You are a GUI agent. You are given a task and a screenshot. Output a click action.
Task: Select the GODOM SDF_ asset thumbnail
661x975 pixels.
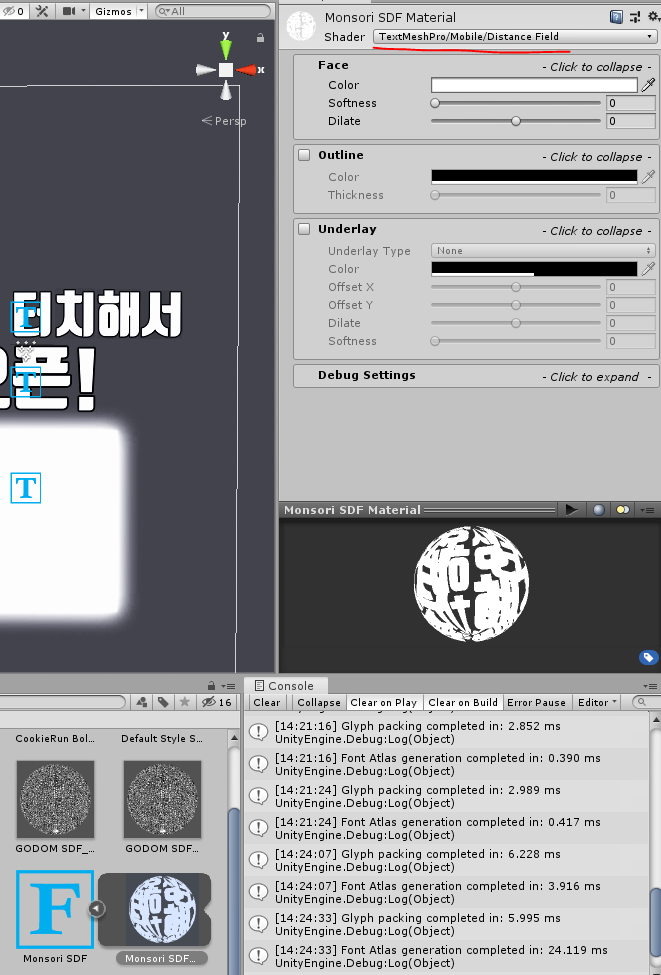[55, 800]
